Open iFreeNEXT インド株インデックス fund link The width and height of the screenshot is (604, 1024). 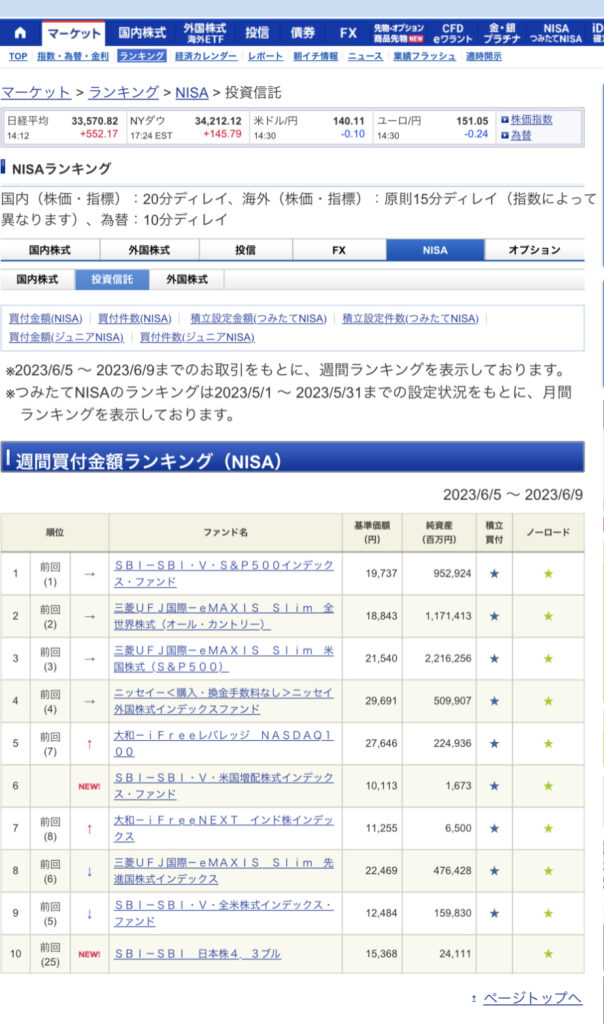click(x=224, y=828)
